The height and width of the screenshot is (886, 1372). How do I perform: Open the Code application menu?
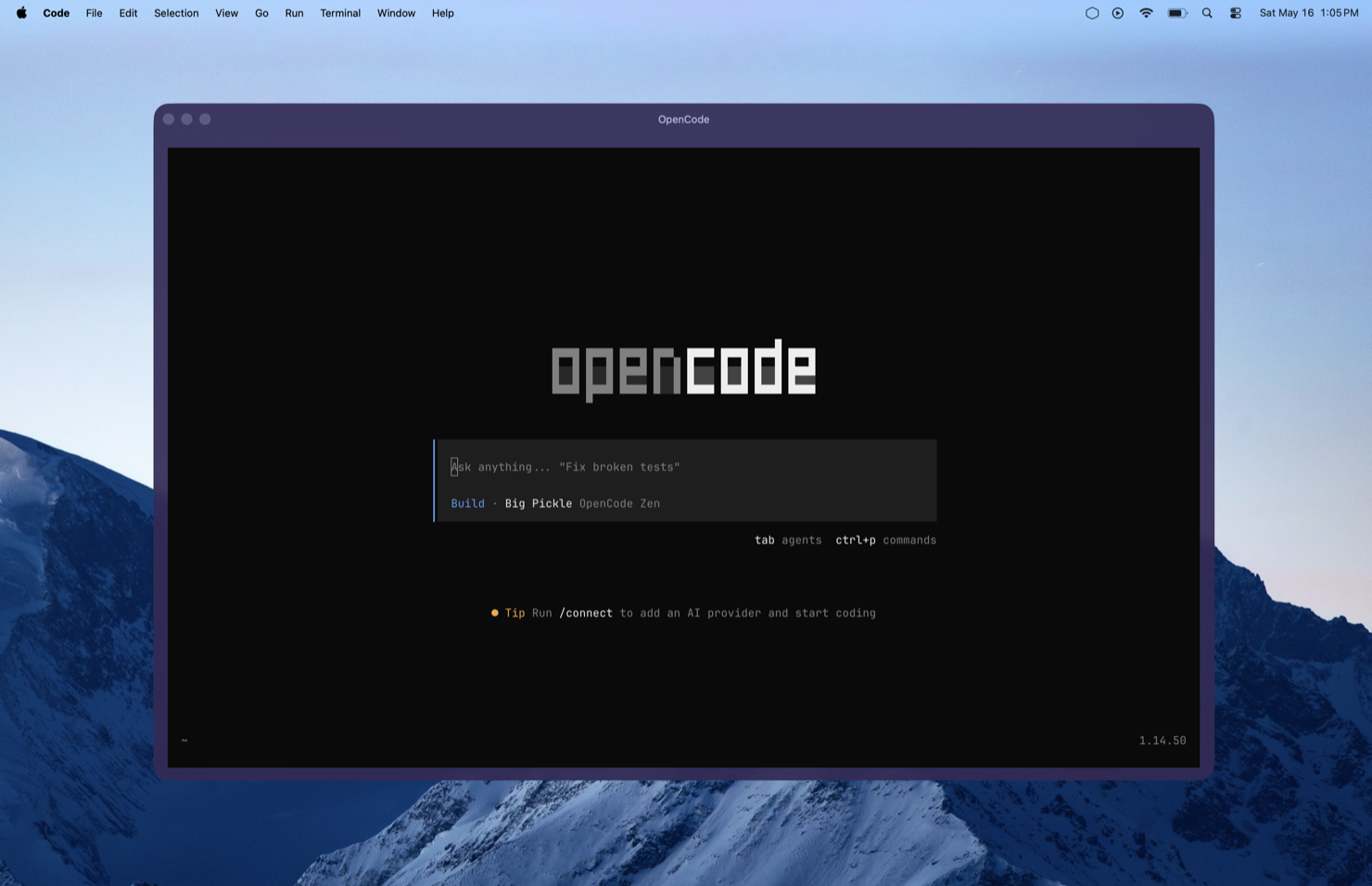tap(57, 13)
